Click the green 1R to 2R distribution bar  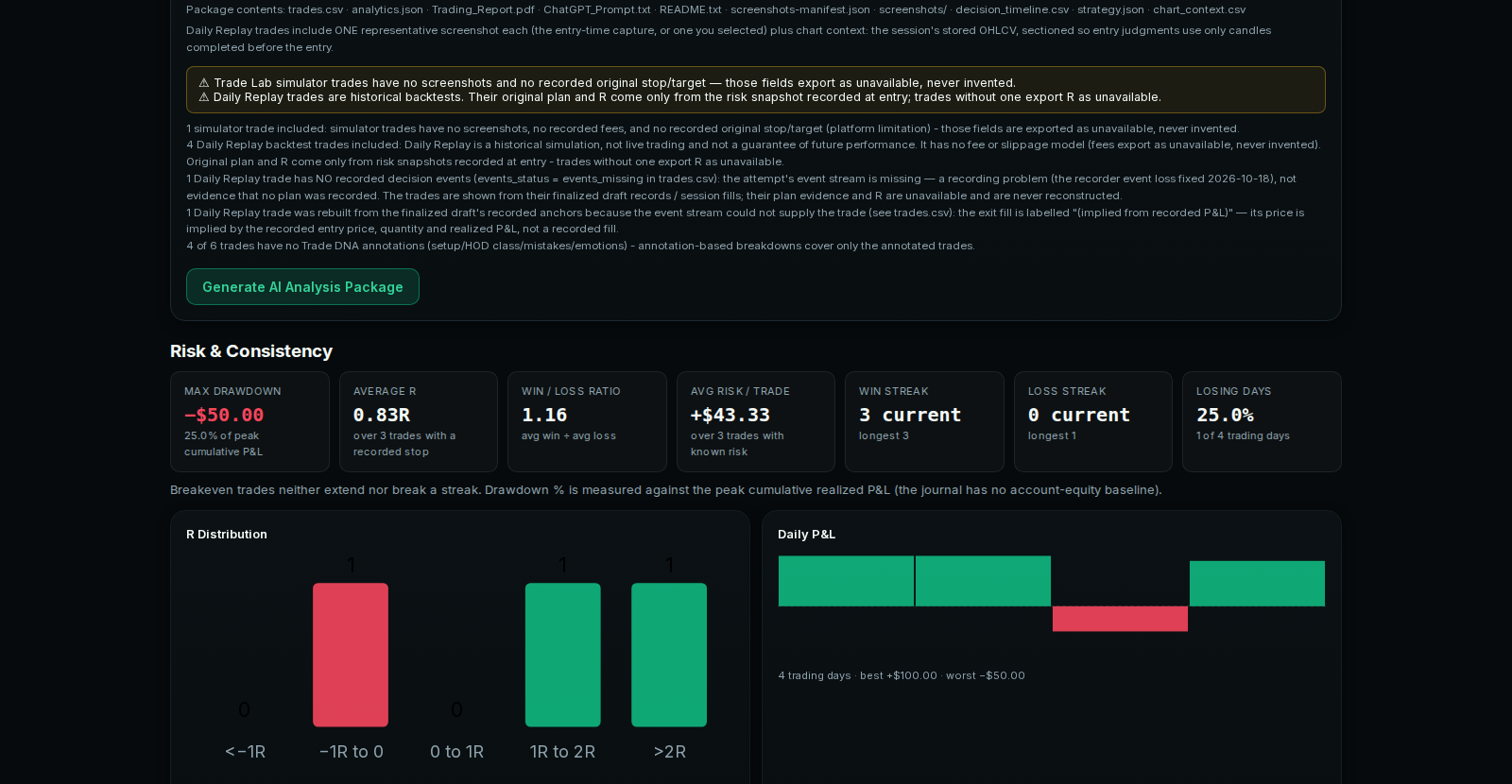[563, 655]
